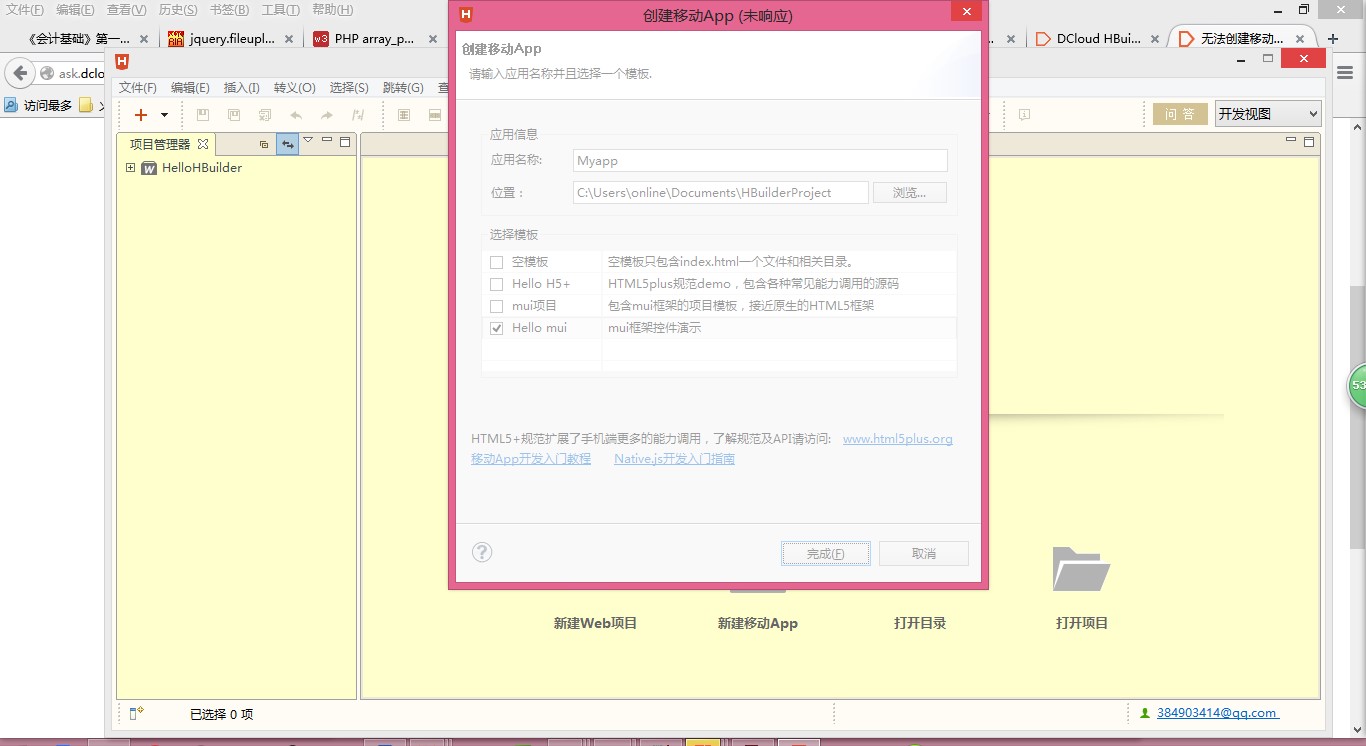Click the 问答 button in HBuilder toolbar
Image resolution: width=1366 pixels, height=746 pixels.
click(1180, 114)
